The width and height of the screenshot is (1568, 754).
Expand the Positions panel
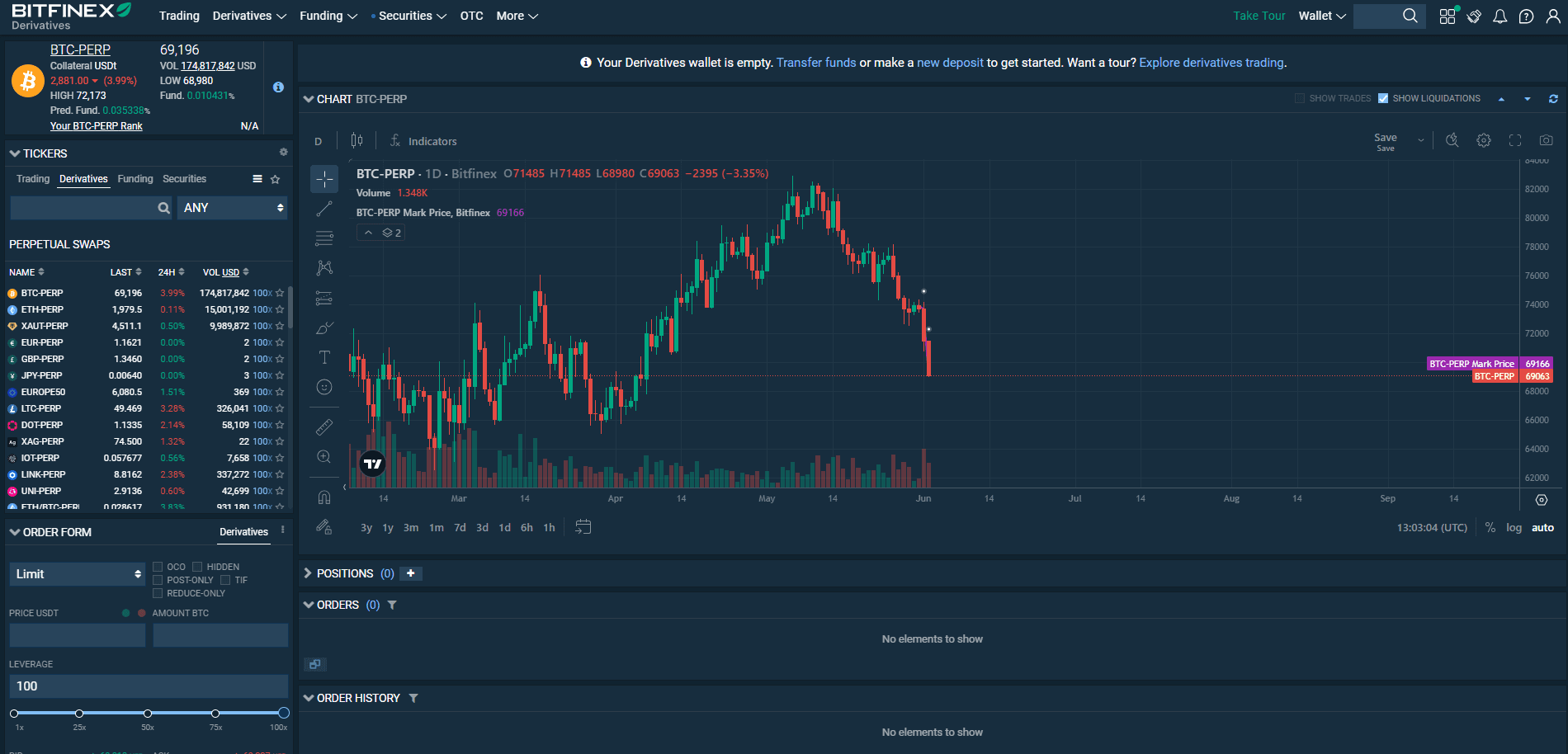(308, 573)
